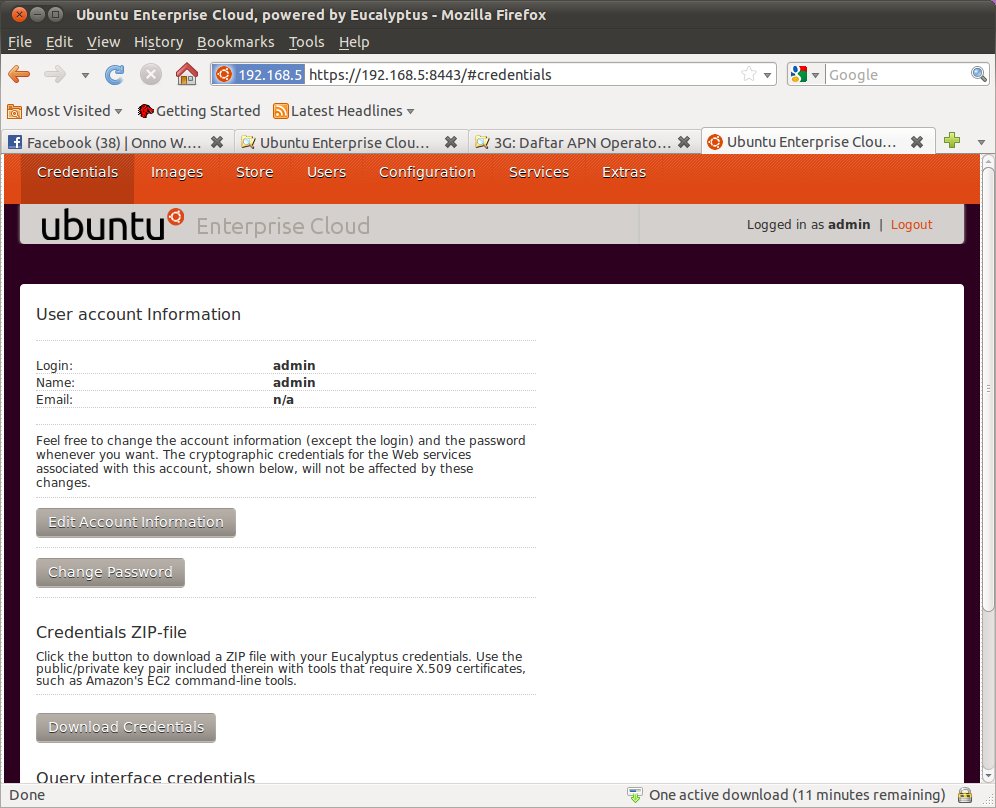The width and height of the screenshot is (996, 808).
Task: Switch to the Facebook (38) tab
Action: pos(114,142)
